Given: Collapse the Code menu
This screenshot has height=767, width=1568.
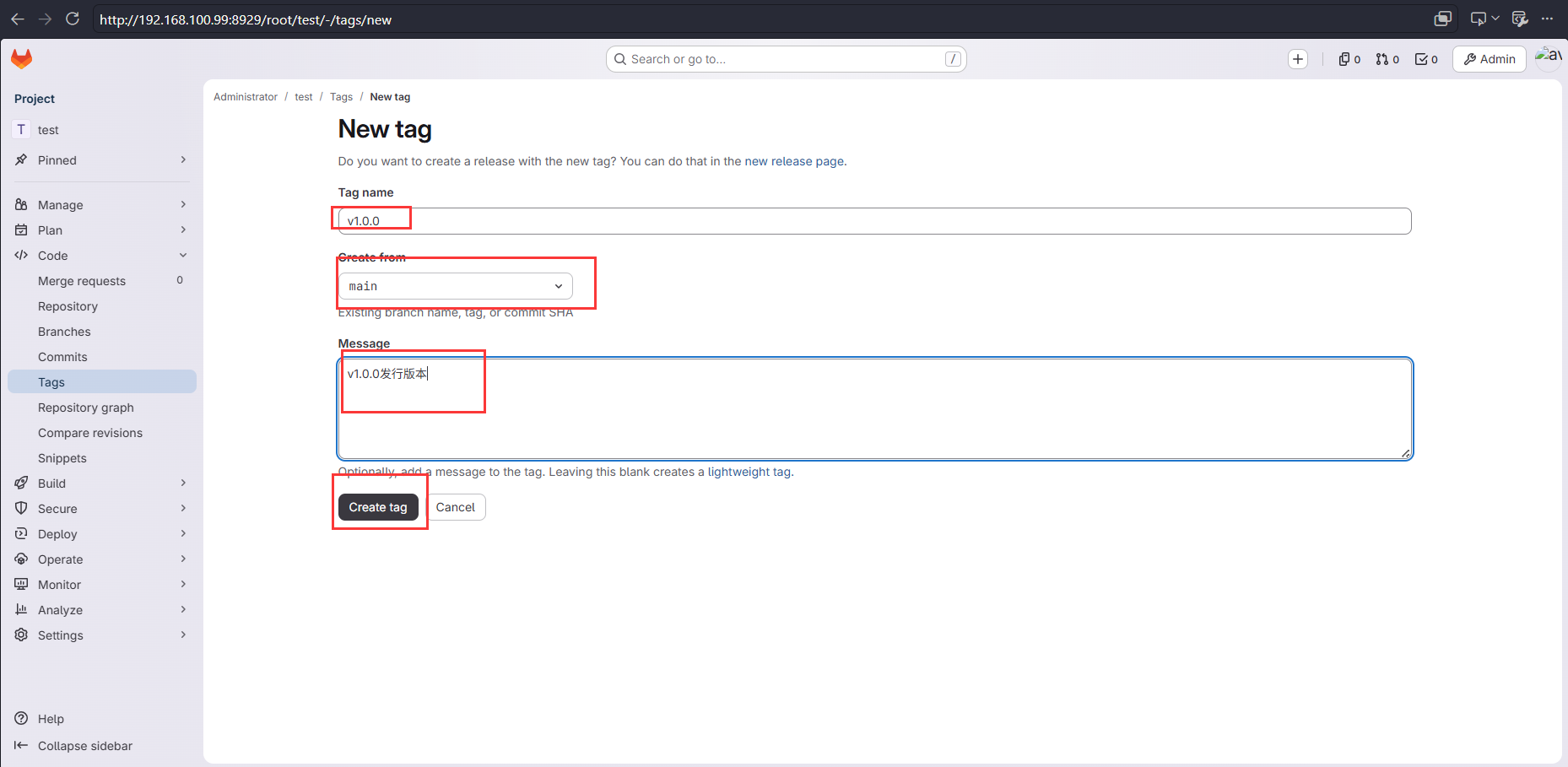Looking at the screenshot, I should [x=101, y=256].
